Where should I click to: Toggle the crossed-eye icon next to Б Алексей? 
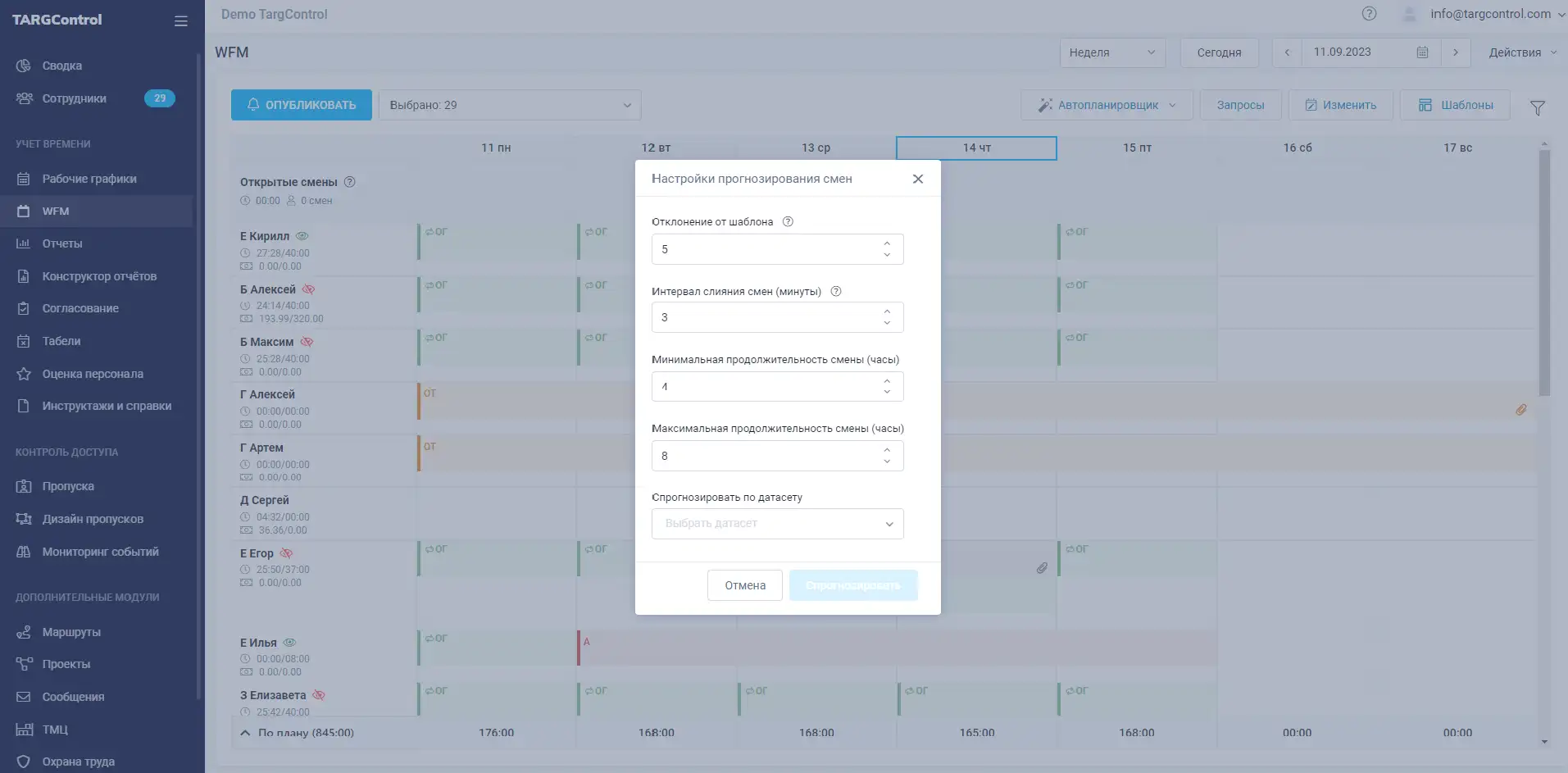(x=309, y=289)
